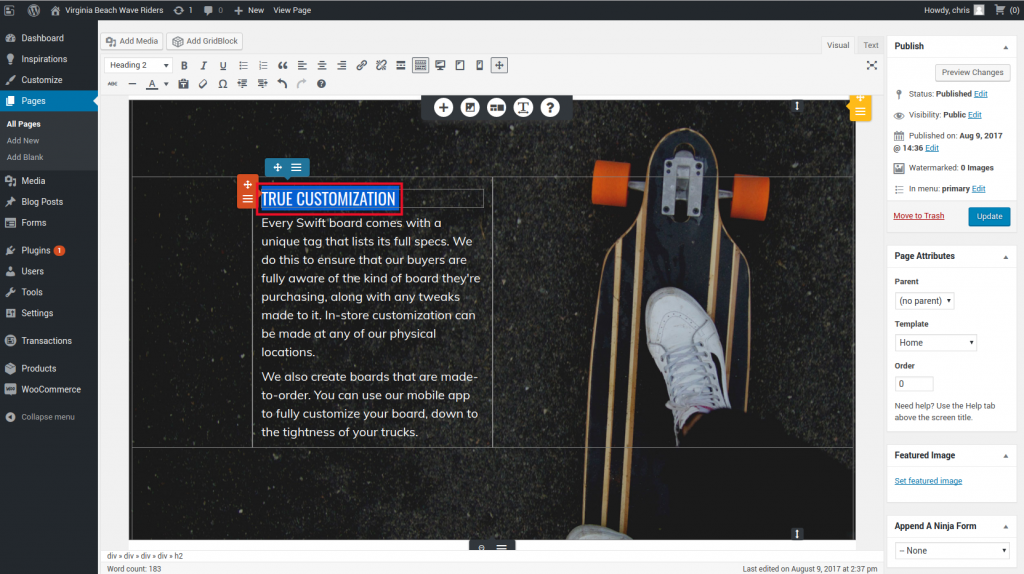Viewport: 1024px width, 574px height.
Task: Click the round plus icon above the page
Action: [443, 108]
